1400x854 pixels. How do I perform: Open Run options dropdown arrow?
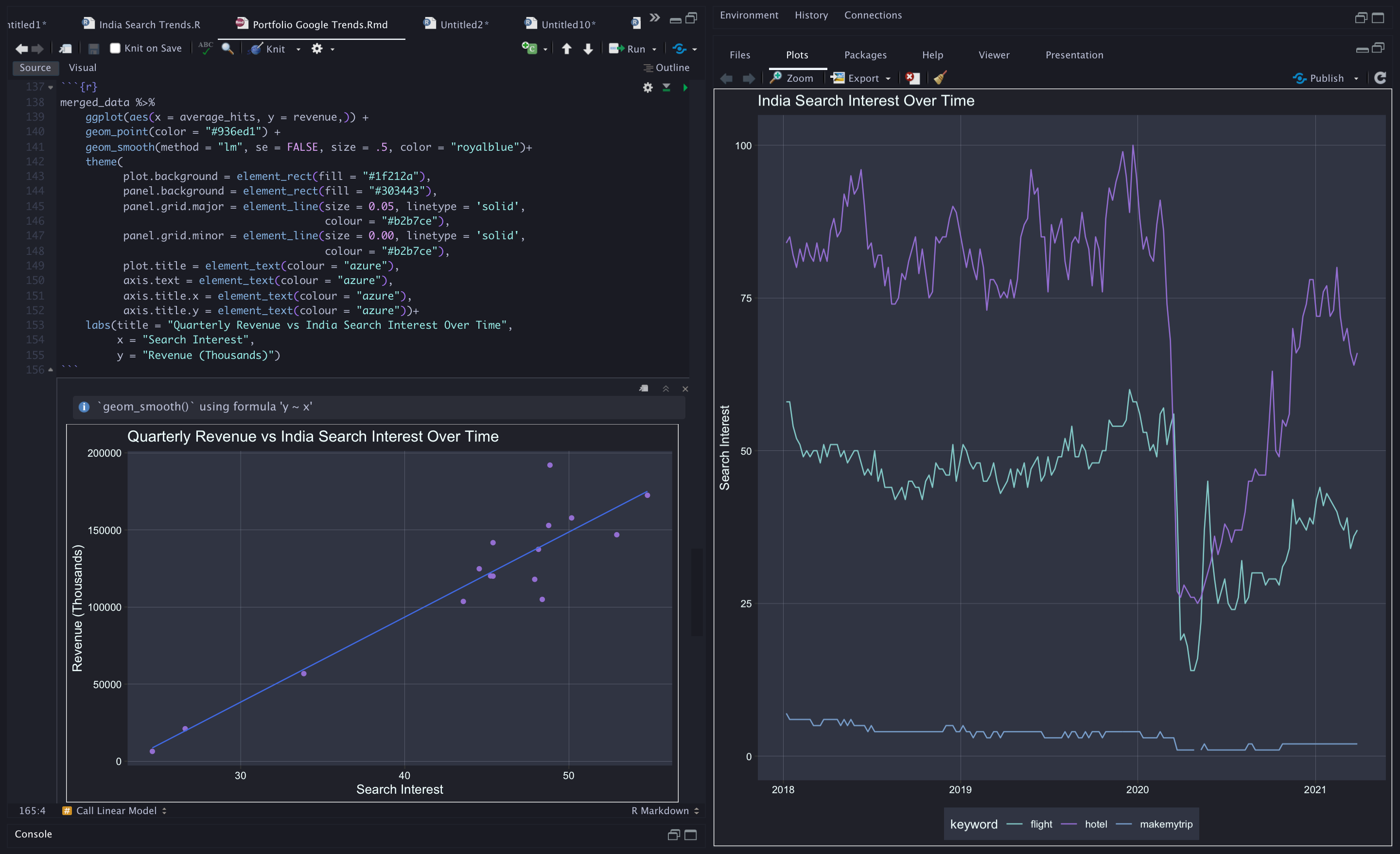point(654,50)
